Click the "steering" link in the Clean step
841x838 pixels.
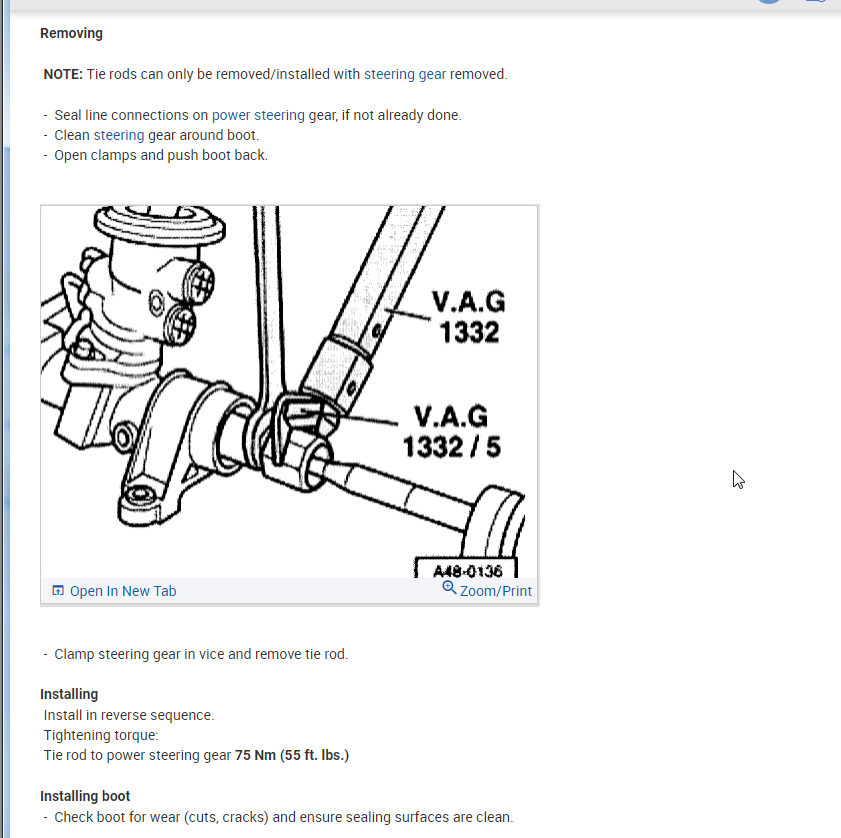click(x=119, y=134)
